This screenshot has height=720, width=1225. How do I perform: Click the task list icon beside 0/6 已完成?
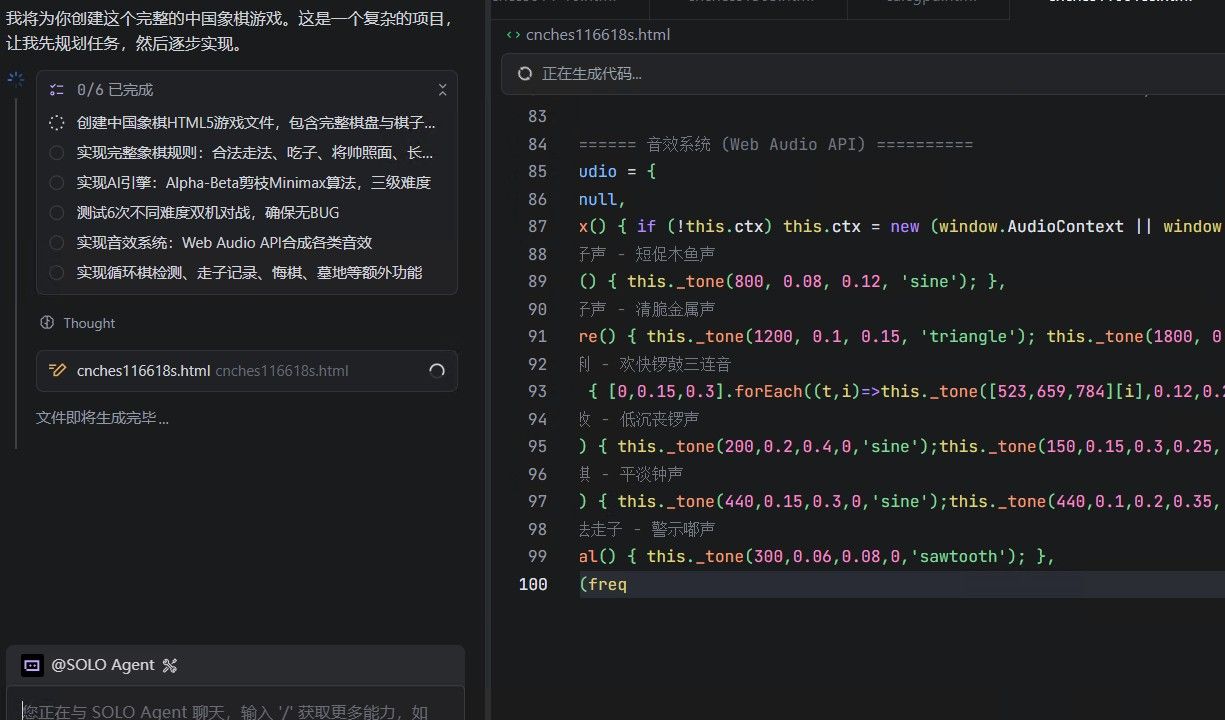56,90
